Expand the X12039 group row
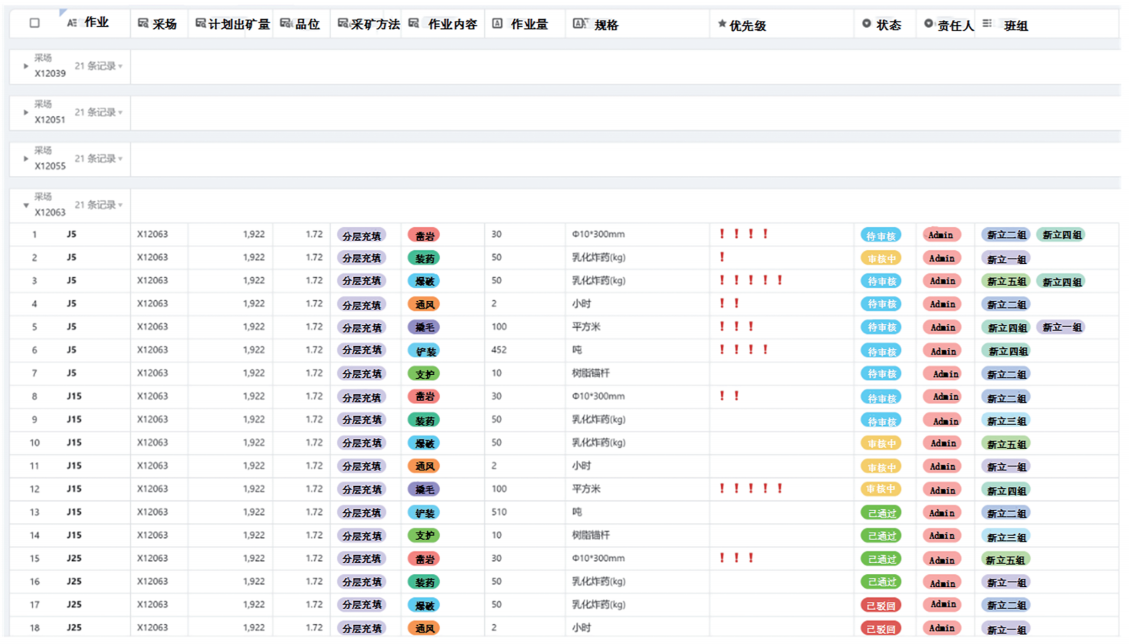Screen dimensions: 1129x644 coord(26,67)
